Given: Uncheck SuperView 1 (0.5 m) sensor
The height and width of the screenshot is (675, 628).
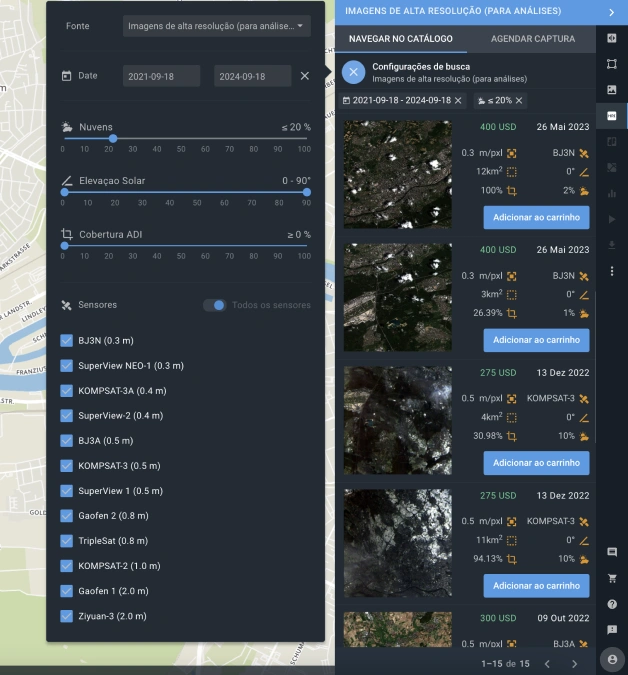Looking at the screenshot, I should (66, 491).
